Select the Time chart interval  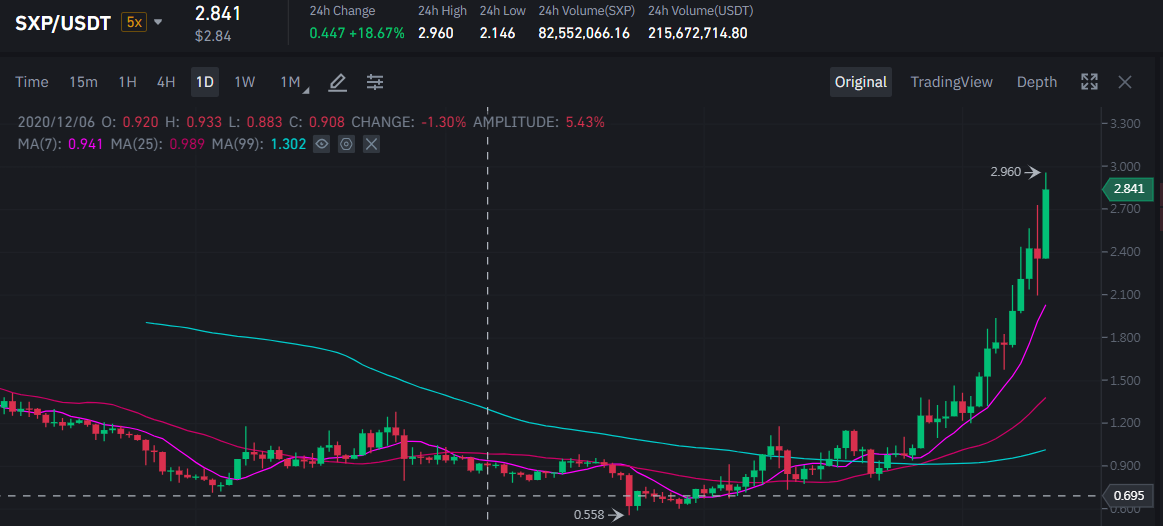click(x=32, y=82)
